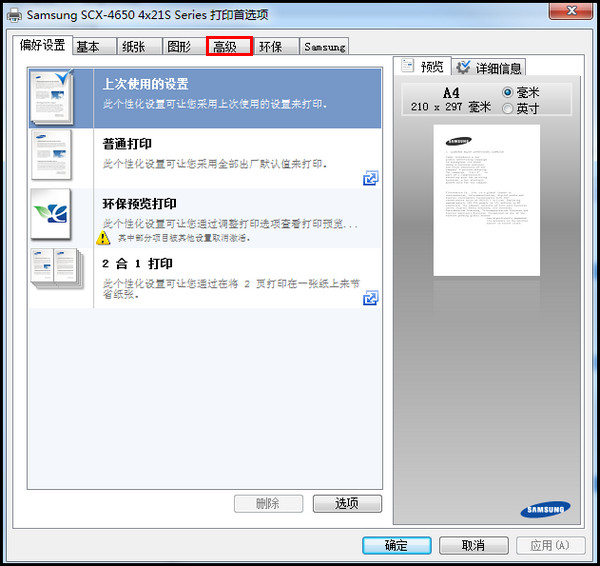This screenshot has height=566, width=600.
Task: Select the 偏好设置 tab
Action: coord(42,45)
